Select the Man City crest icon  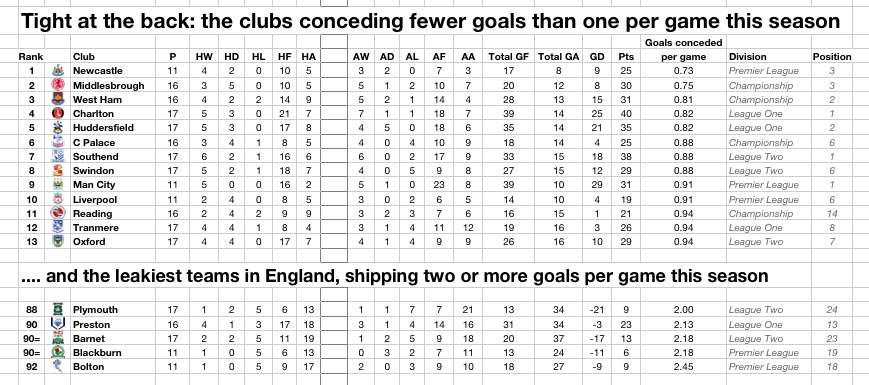pyautogui.click(x=57, y=184)
